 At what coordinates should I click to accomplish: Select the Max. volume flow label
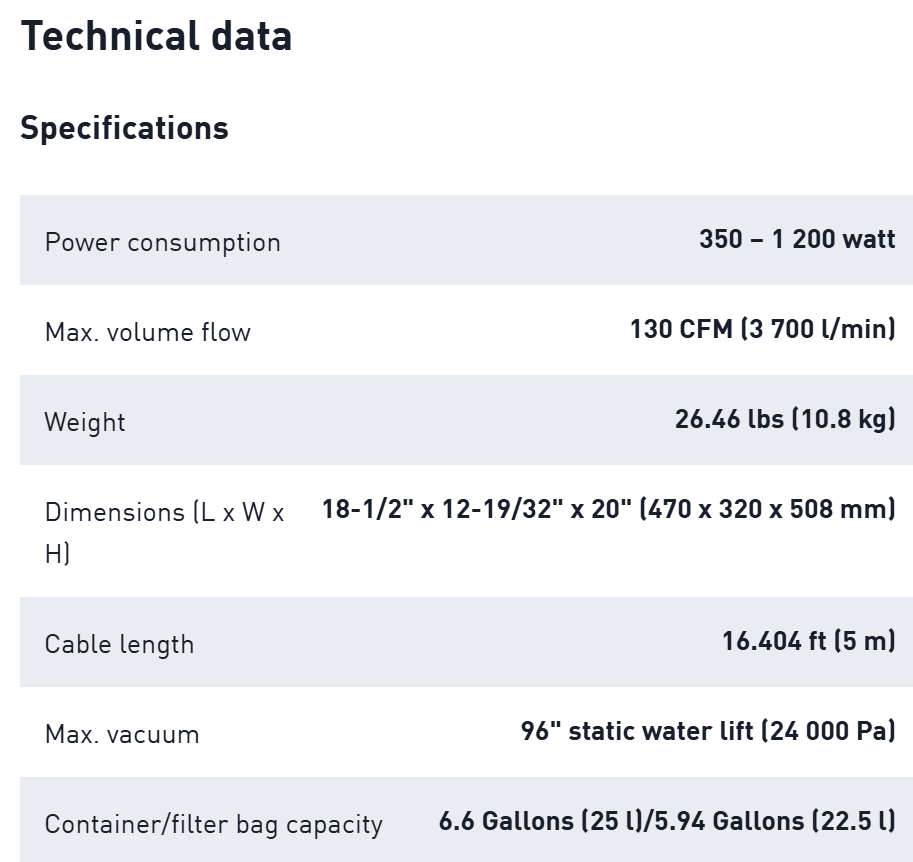147,332
